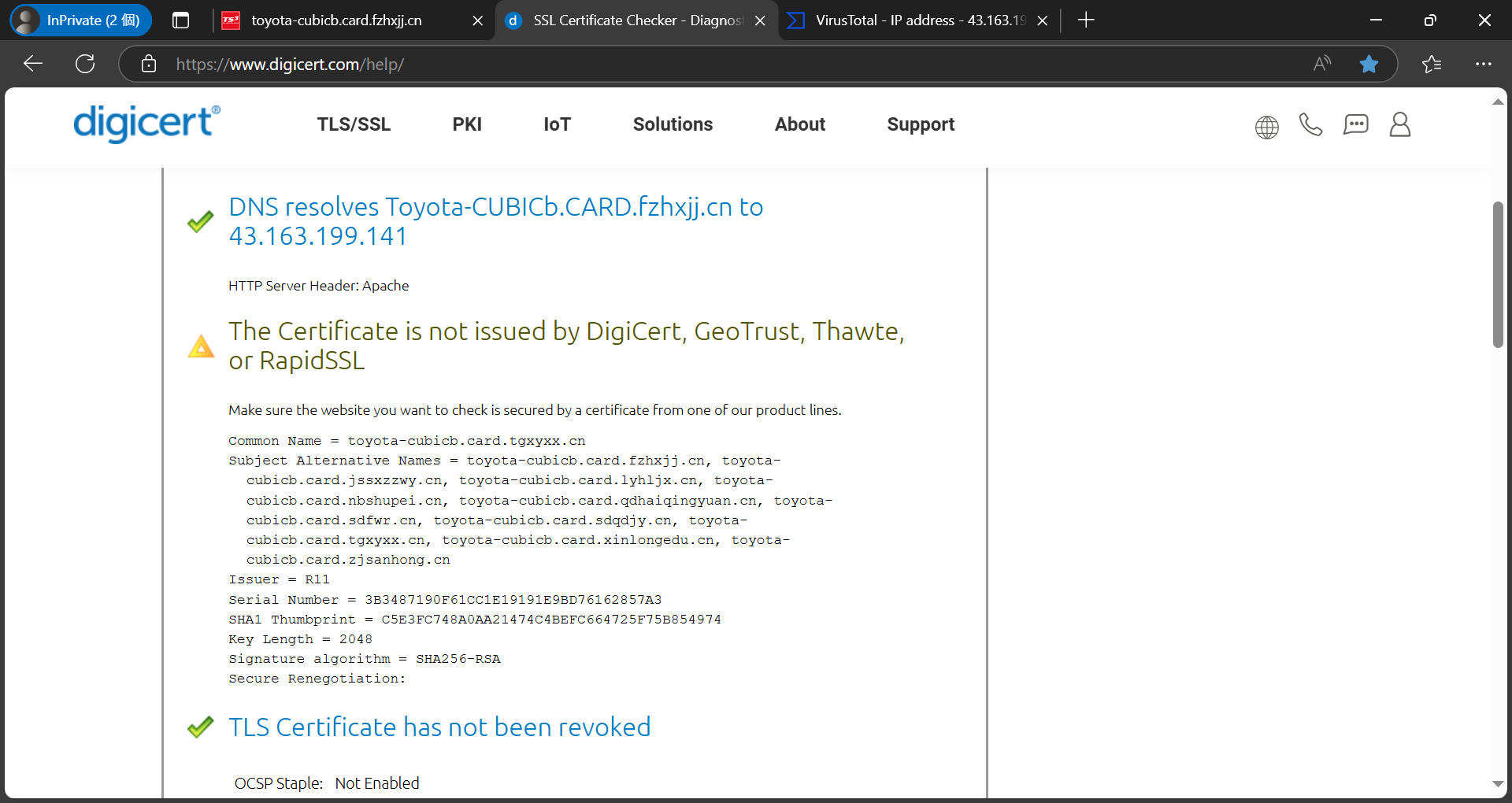Click the Common Name line
1512x803 pixels.
click(407, 441)
